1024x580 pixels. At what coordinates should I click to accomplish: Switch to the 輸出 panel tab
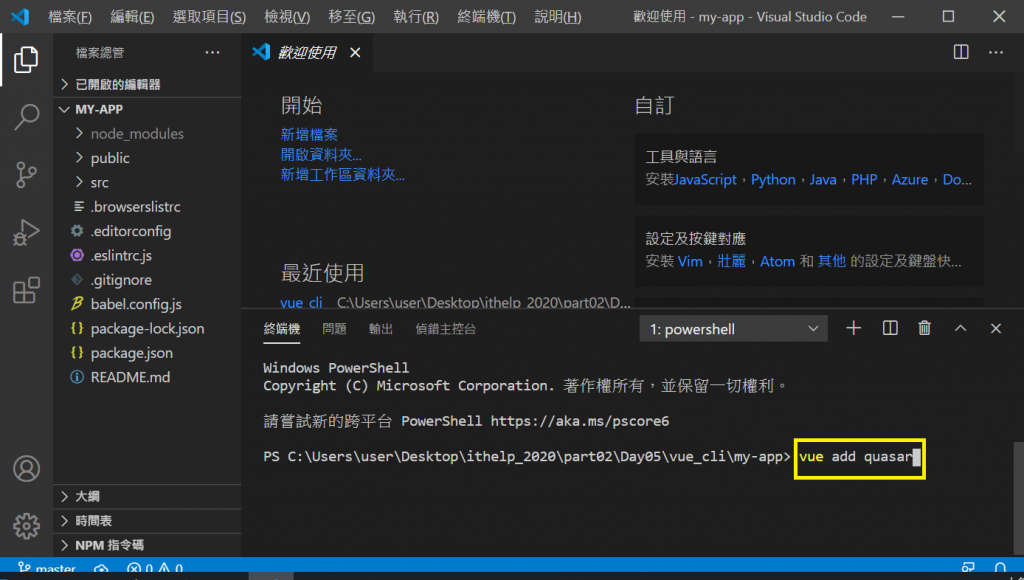tap(380, 329)
